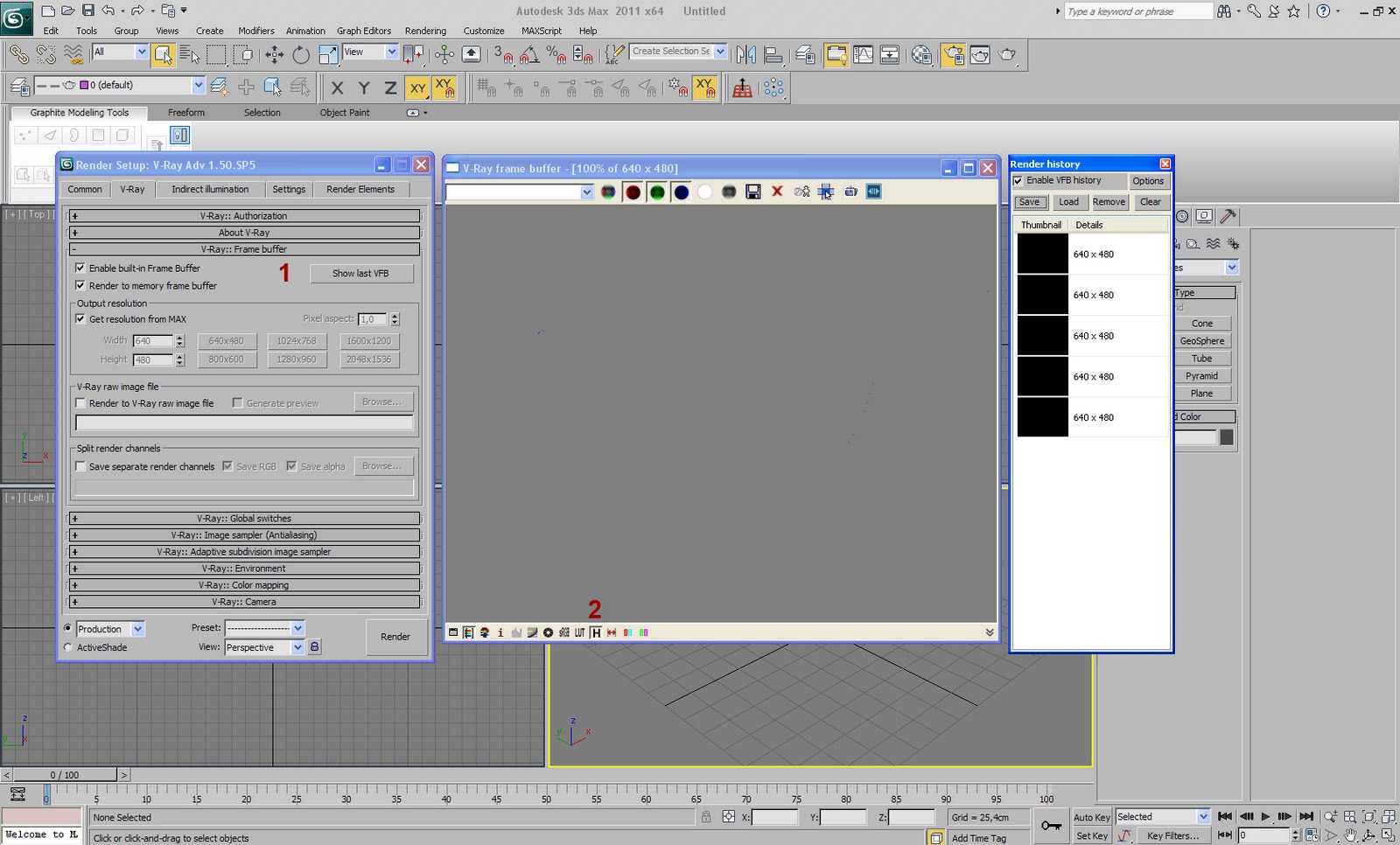
Task: Toggle the sRGB button in frame buffer
Action: [x=564, y=632]
